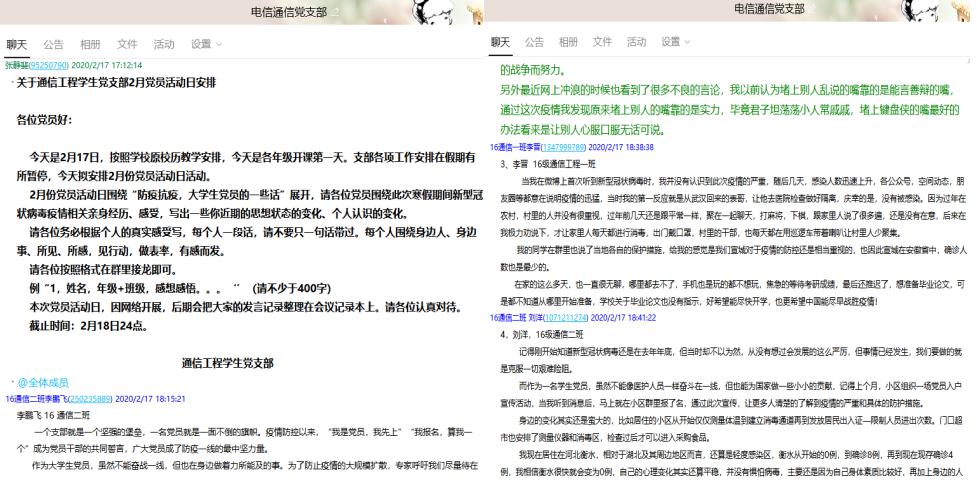Open 文件 tab in right window

603,42
